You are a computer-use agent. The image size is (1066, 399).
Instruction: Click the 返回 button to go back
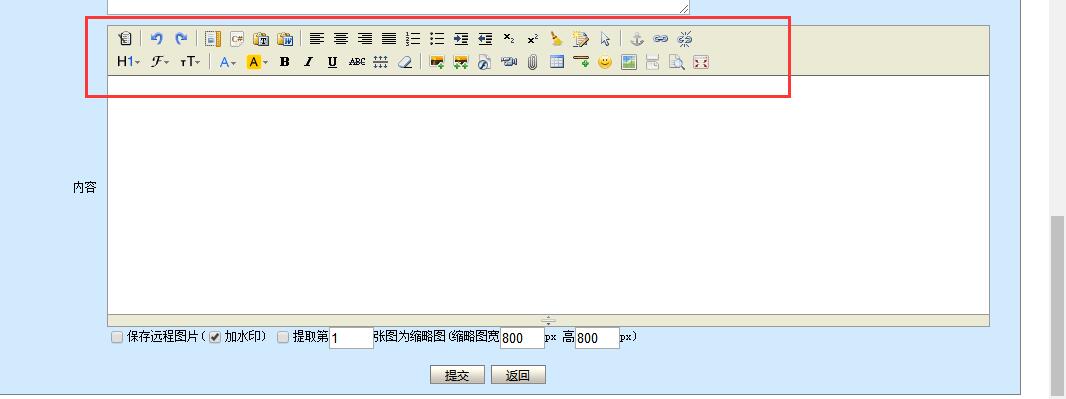[518, 375]
